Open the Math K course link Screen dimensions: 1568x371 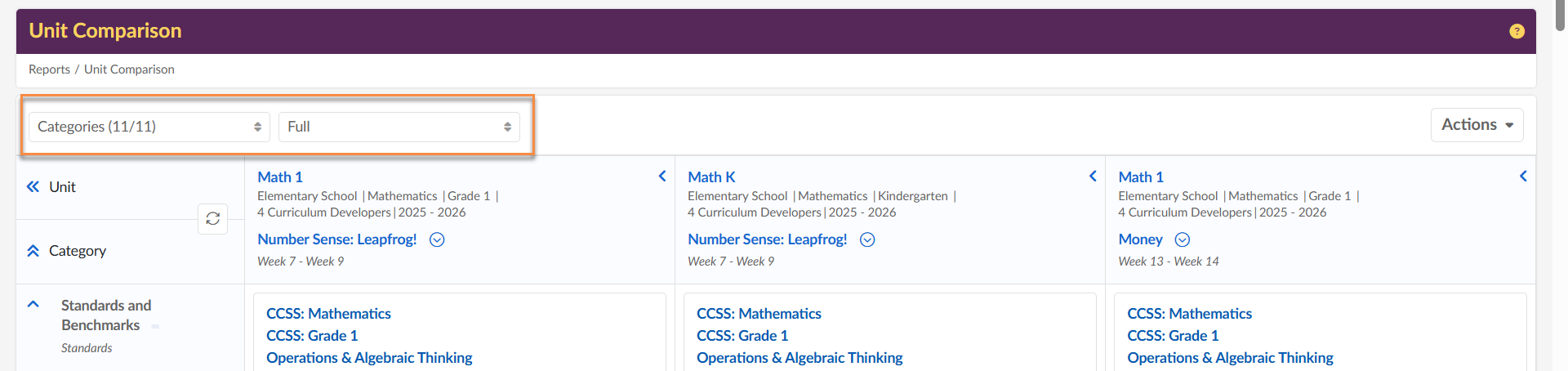coord(711,177)
